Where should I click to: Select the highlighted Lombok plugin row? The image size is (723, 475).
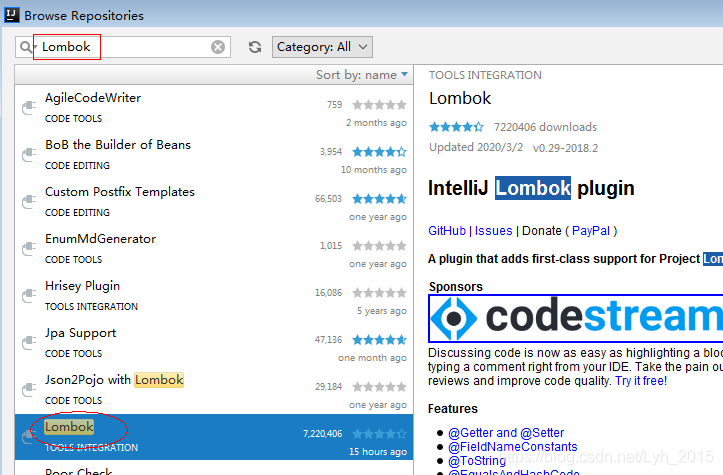click(x=214, y=437)
